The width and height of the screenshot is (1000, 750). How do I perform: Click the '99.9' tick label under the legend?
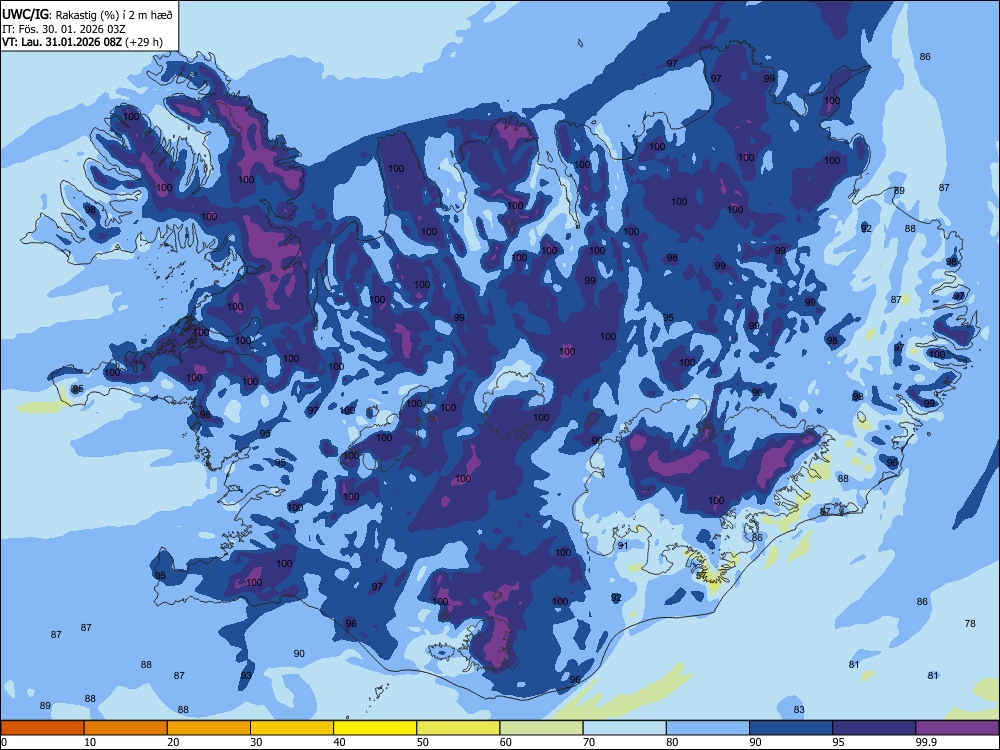coord(925,742)
